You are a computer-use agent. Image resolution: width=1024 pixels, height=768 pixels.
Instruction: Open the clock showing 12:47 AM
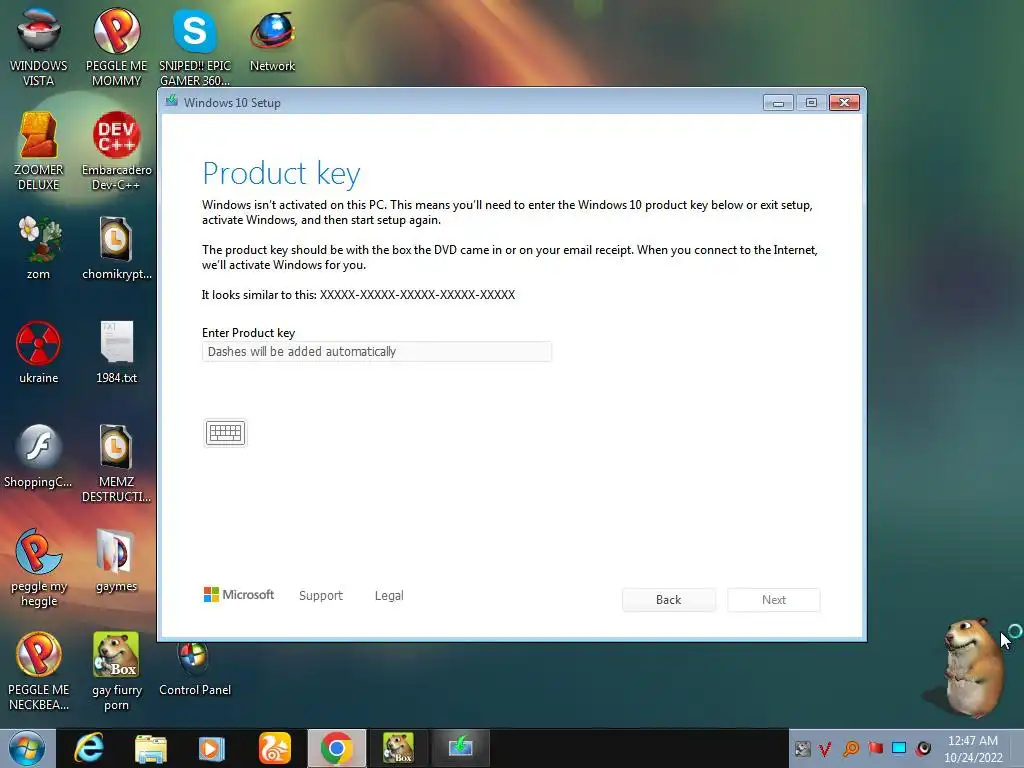[x=972, y=749]
